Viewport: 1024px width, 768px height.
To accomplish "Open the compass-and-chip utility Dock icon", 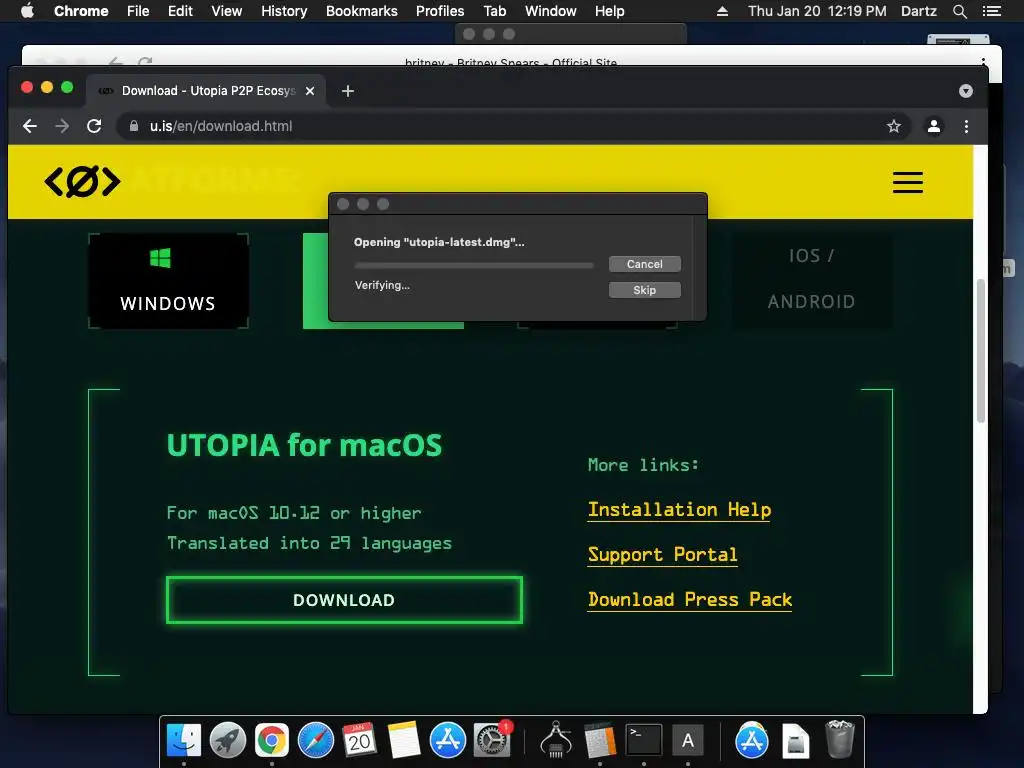I will 556,741.
